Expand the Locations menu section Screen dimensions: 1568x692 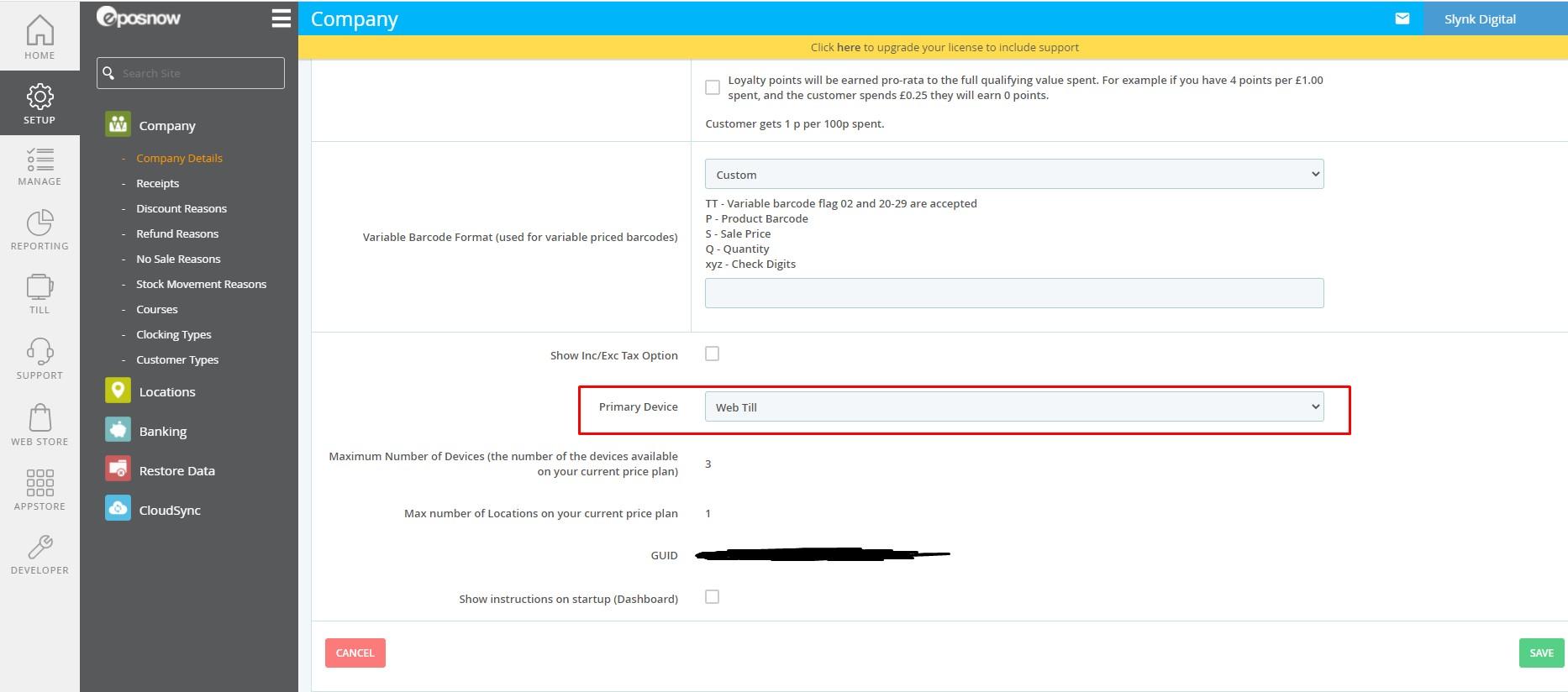167,392
